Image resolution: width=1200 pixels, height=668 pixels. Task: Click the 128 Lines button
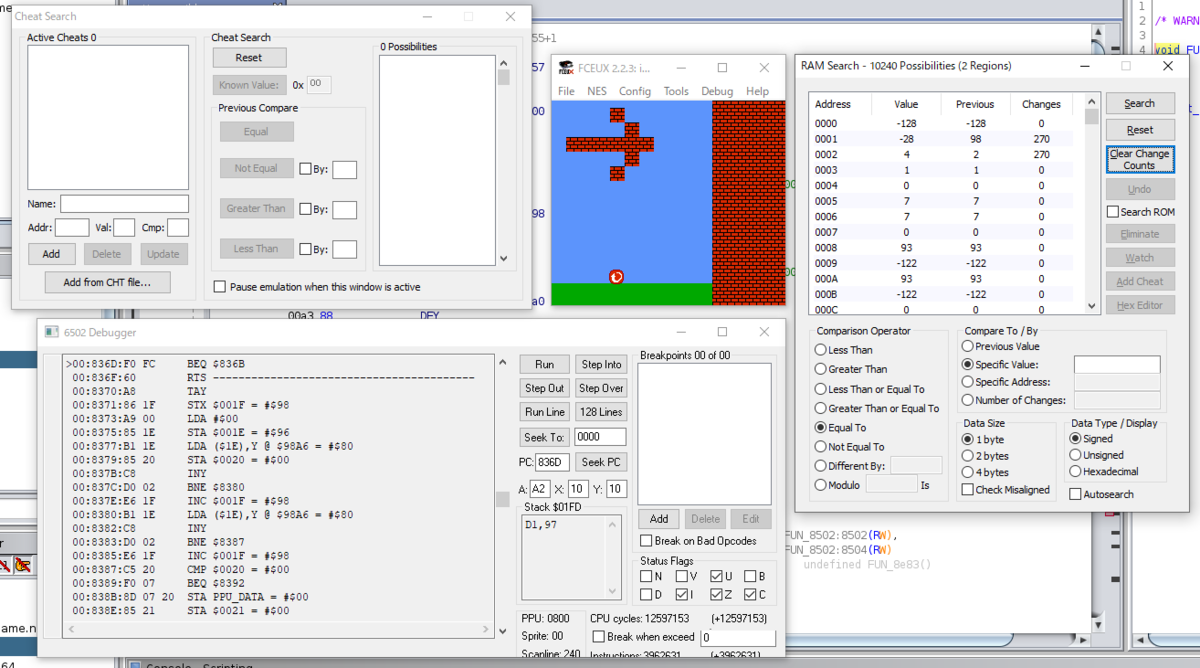601,412
